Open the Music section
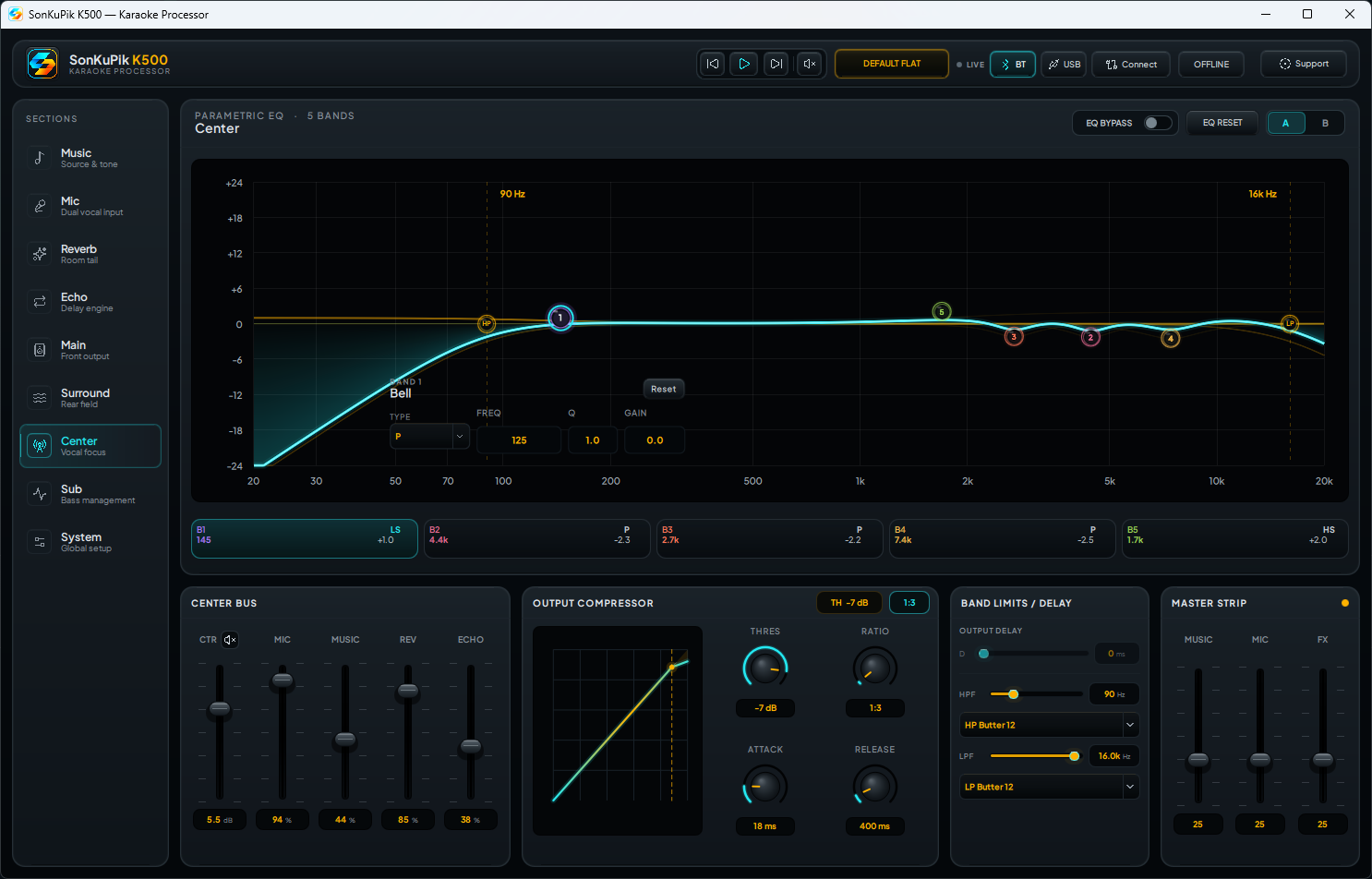Viewport: 1372px width, 879px height. point(90,158)
